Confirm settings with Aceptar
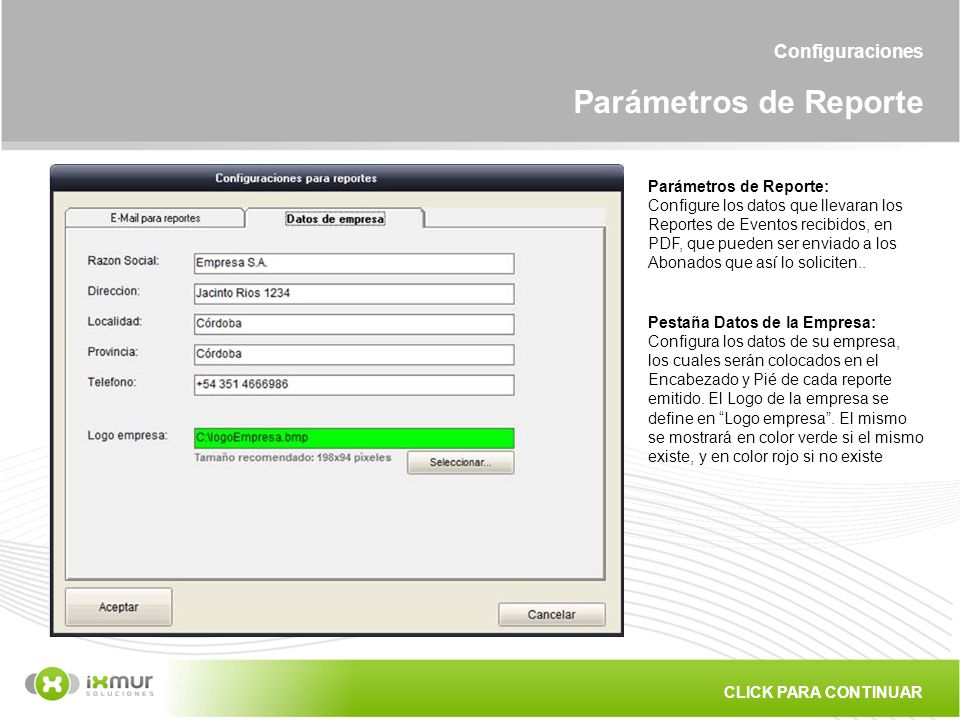Viewport: 960px width, 720px height. point(118,607)
